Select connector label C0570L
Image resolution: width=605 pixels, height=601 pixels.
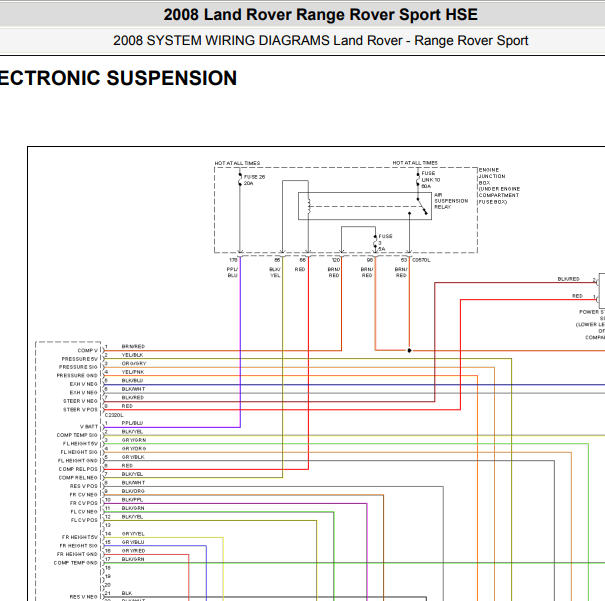point(421,260)
